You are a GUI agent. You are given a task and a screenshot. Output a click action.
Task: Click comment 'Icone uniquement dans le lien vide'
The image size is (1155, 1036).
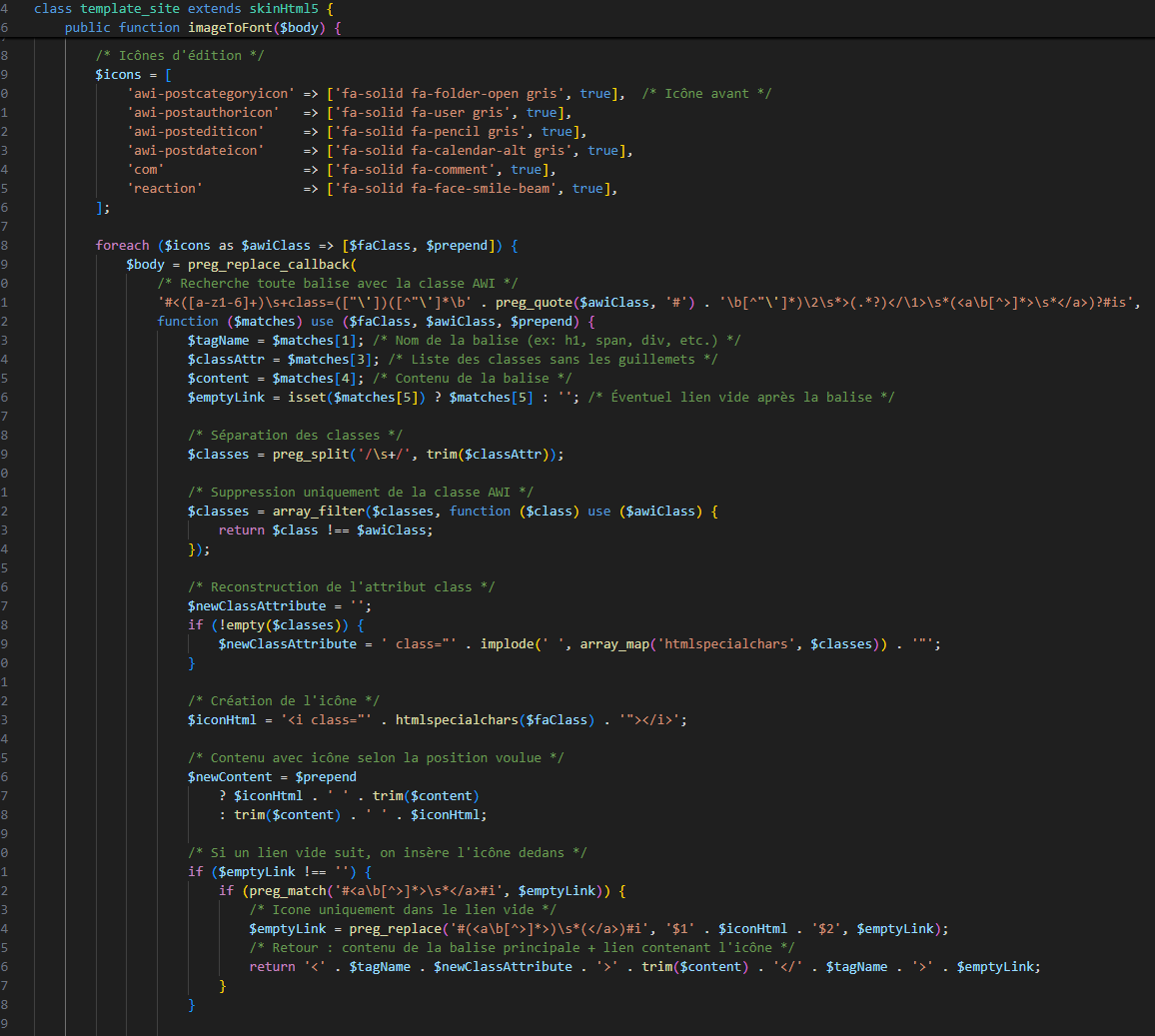click(403, 911)
